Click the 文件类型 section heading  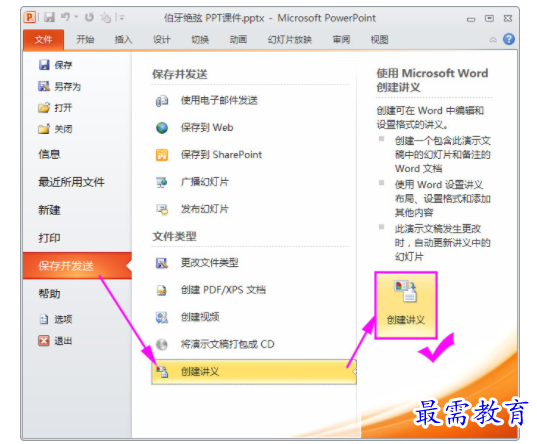click(174, 236)
